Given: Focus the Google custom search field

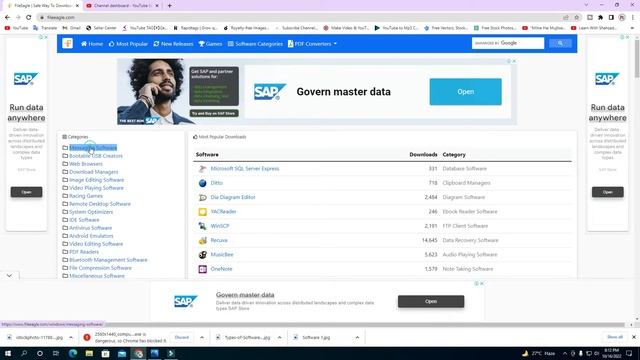Looking at the screenshot, I should click(508, 43).
